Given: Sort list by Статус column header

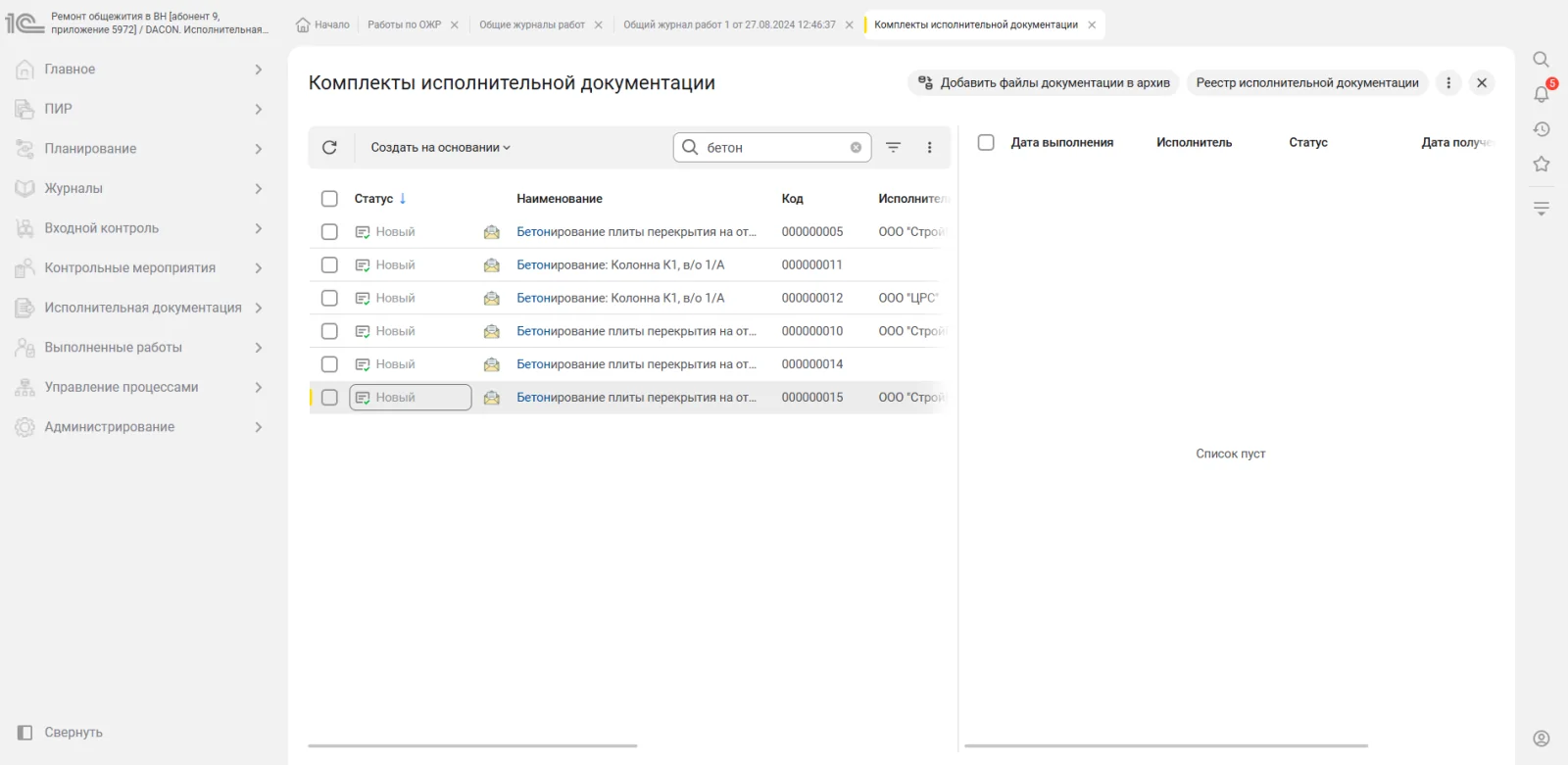Looking at the screenshot, I should [373, 199].
